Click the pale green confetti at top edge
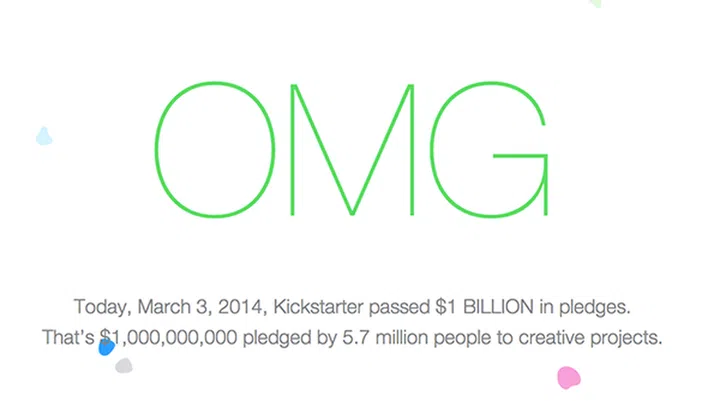Image resolution: width=720 pixels, height=401 pixels. point(597,3)
